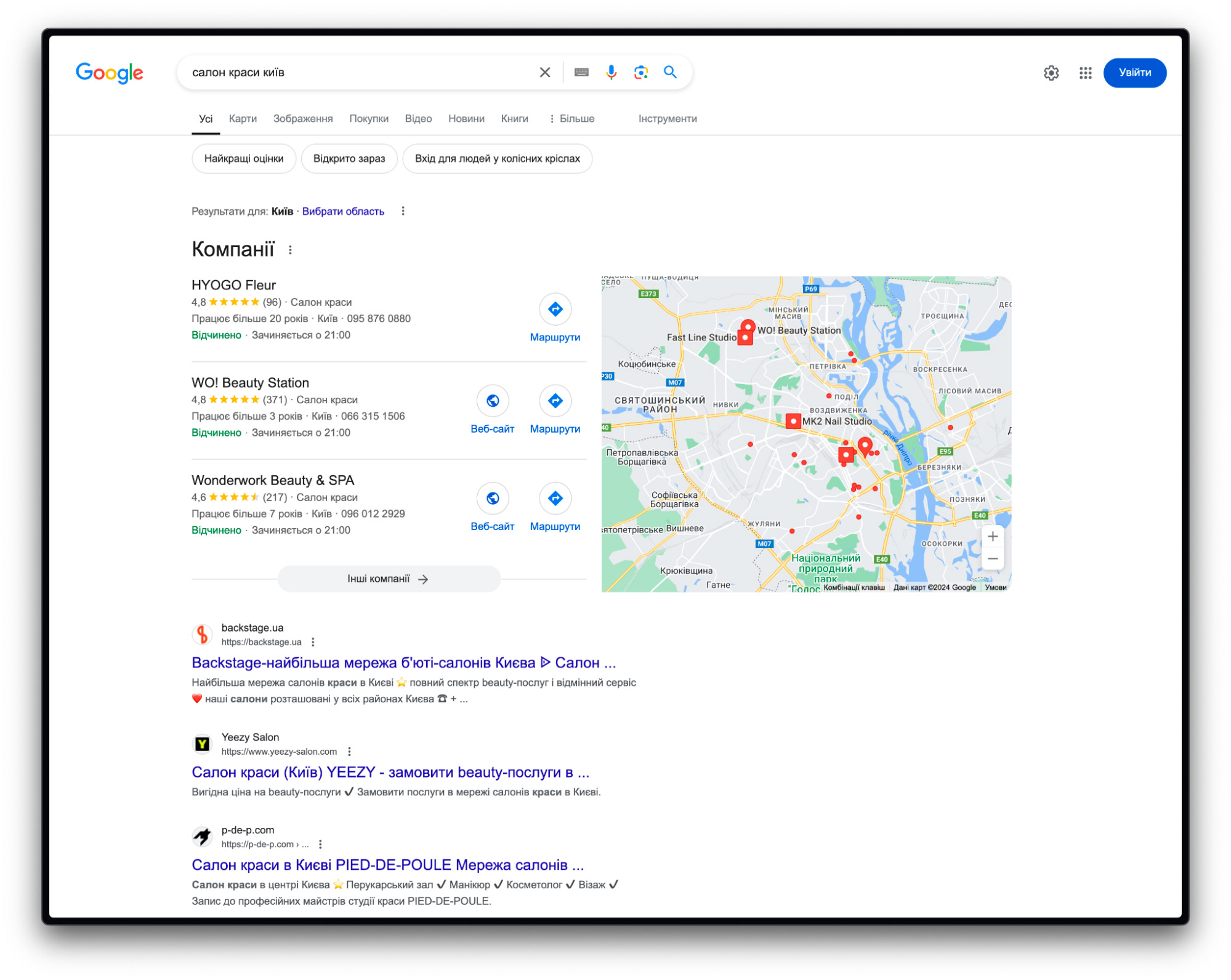Open Google Lens image search icon
This screenshot has width=1231, height=980.
point(641,73)
